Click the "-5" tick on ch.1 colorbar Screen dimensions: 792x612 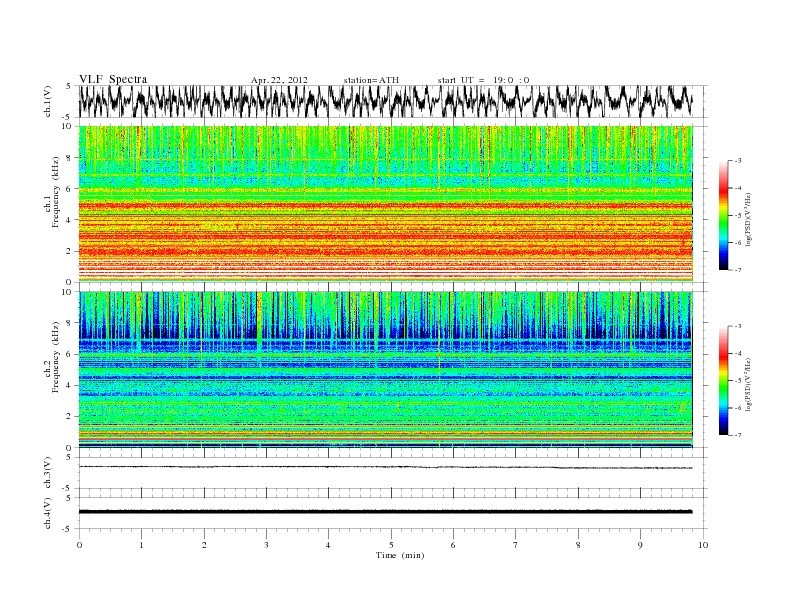(x=738, y=216)
